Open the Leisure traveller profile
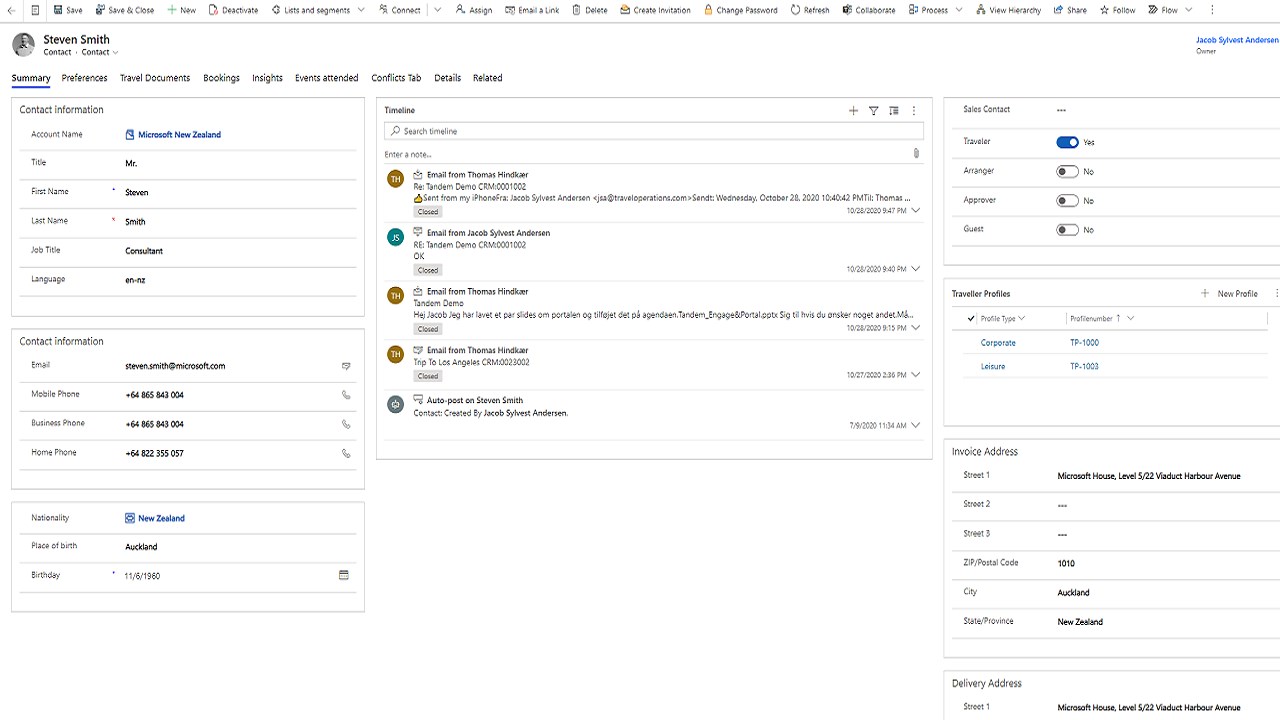The image size is (1280, 720). [993, 367]
